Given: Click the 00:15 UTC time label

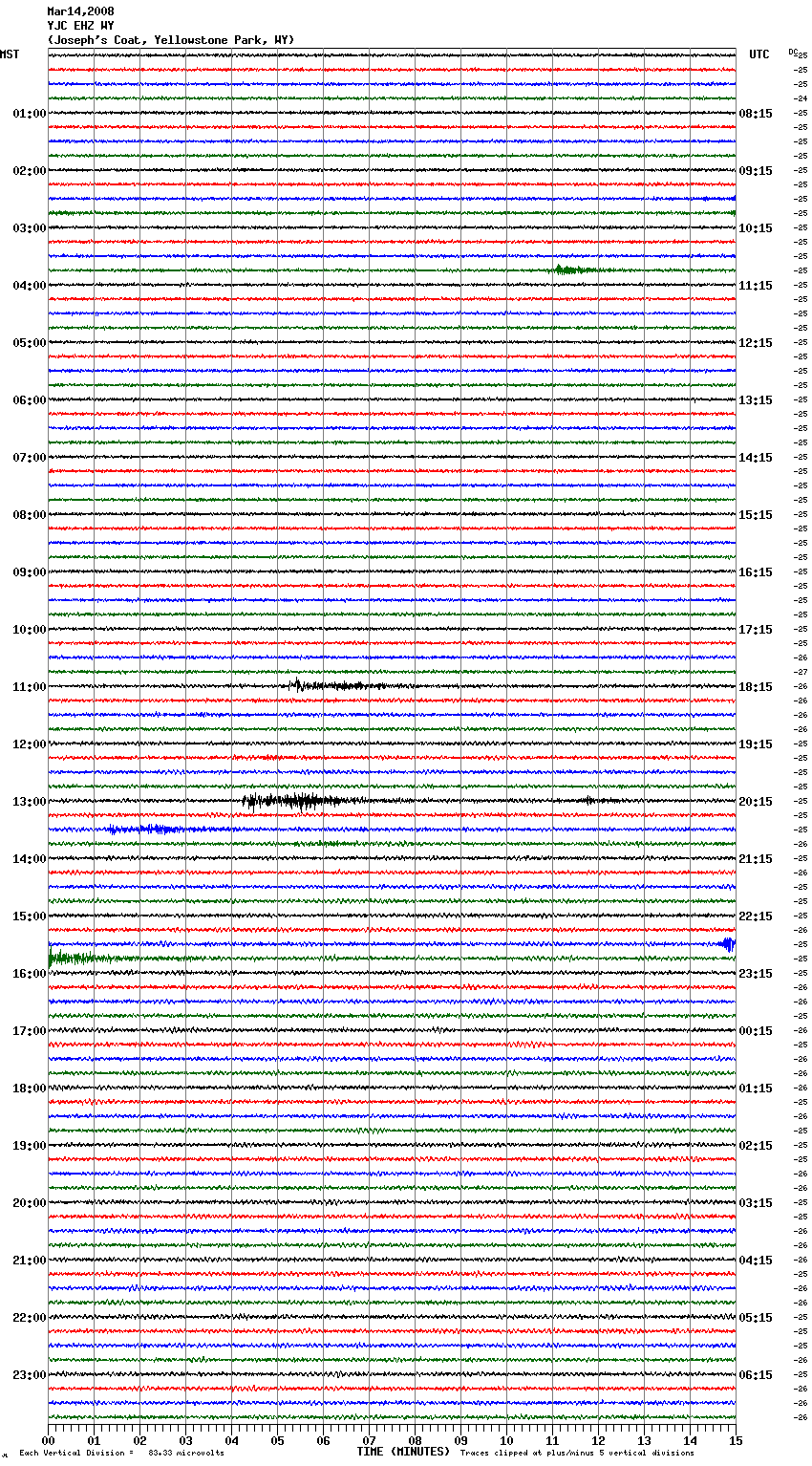Looking at the screenshot, I should click(x=756, y=1031).
